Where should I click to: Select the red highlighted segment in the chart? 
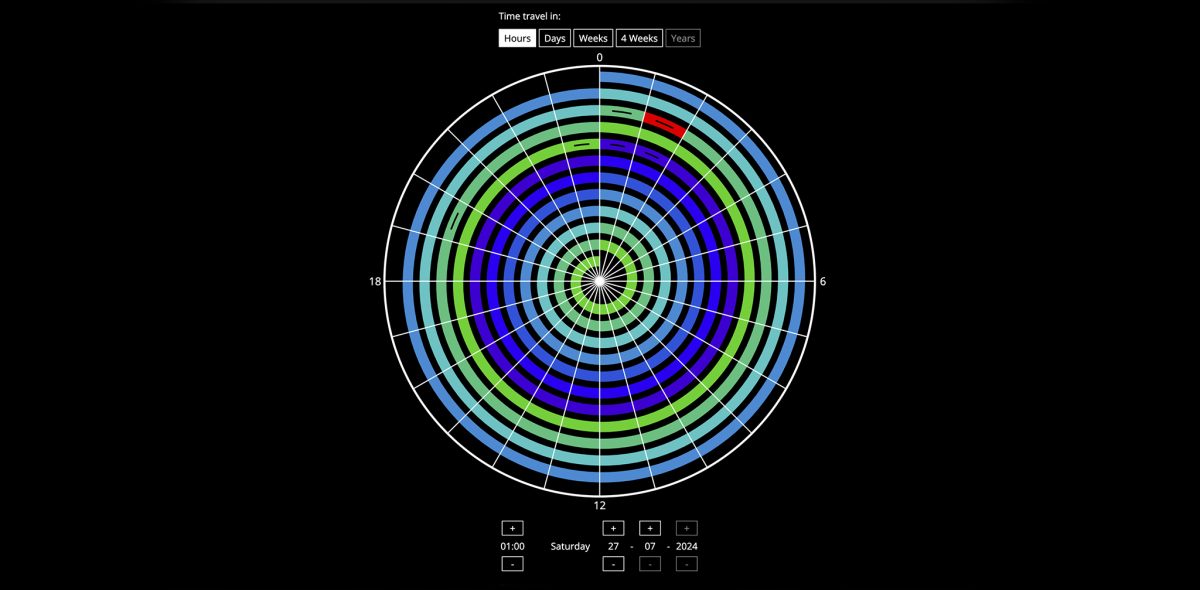pyautogui.click(x=664, y=125)
